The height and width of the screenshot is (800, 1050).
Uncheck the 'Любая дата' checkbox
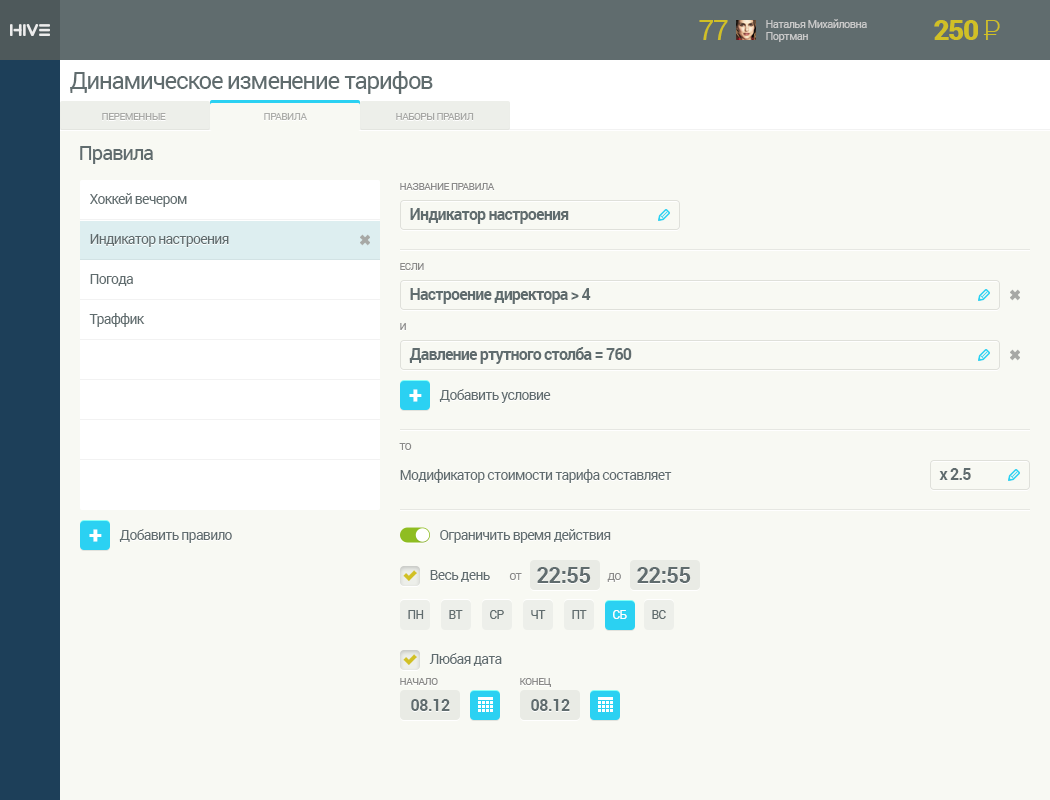pyautogui.click(x=410, y=659)
